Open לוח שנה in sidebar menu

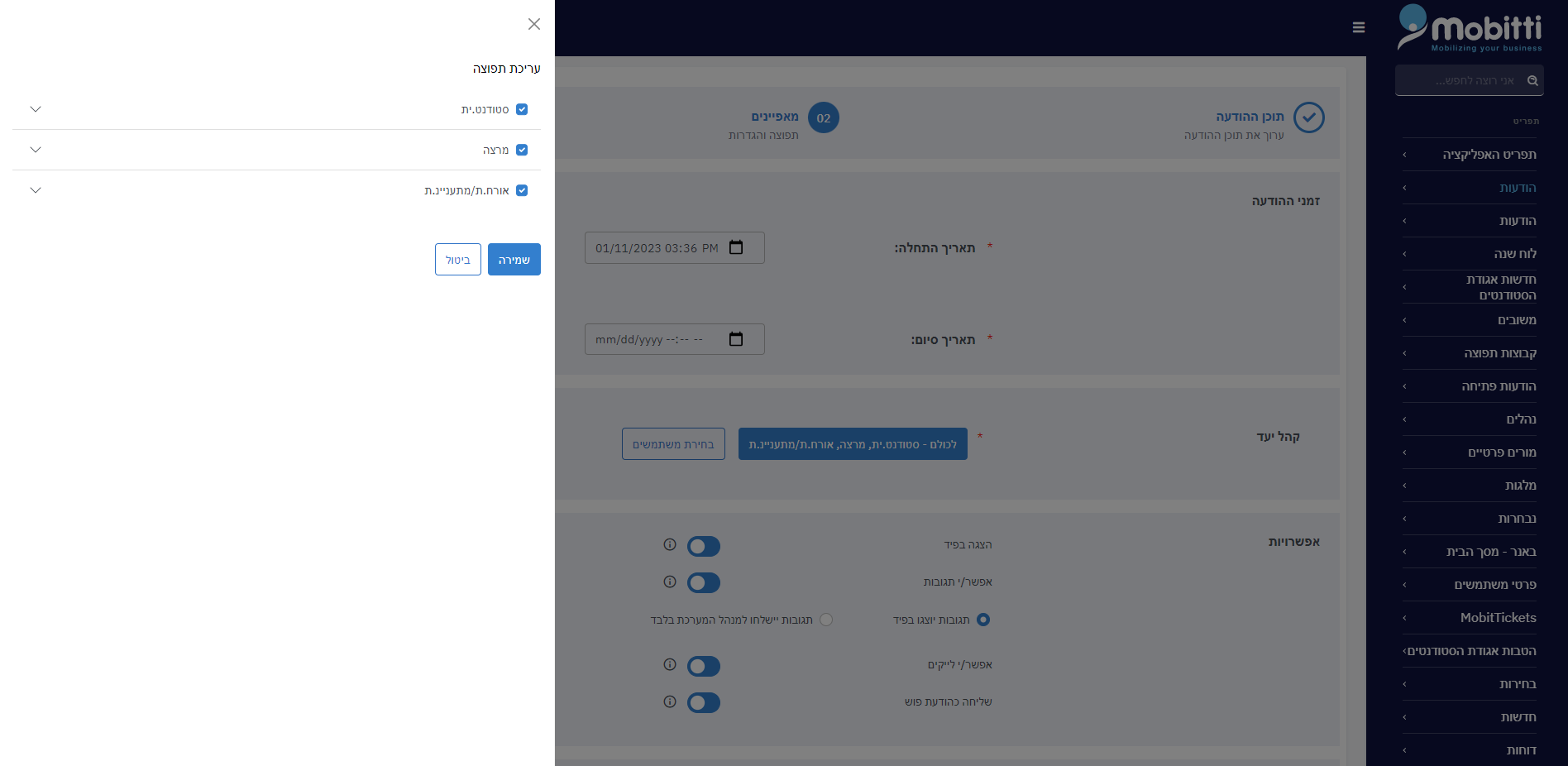coord(1514,254)
